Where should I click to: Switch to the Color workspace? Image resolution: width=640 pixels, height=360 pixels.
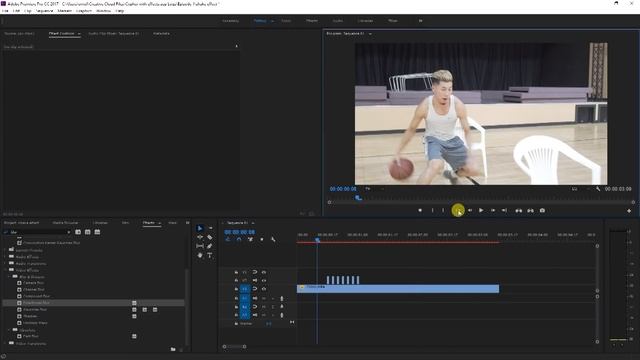(x=286, y=20)
